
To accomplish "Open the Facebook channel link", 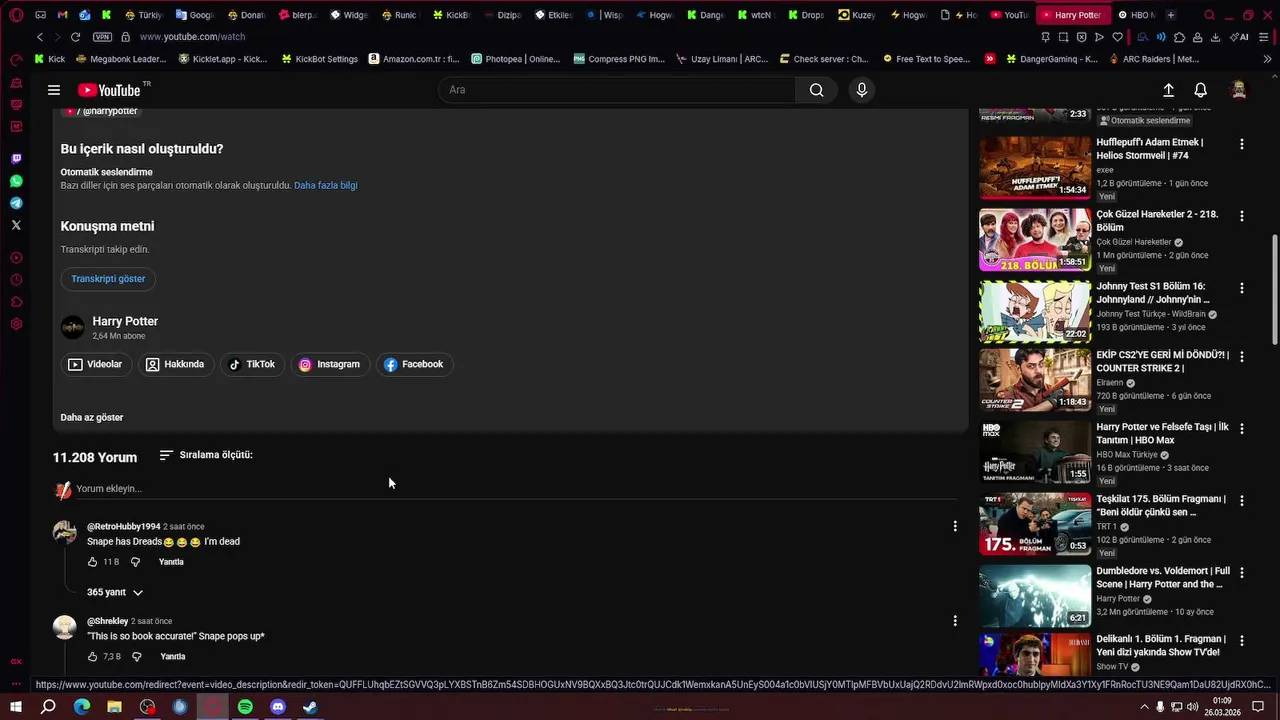I will pyautogui.click(x=414, y=365).
